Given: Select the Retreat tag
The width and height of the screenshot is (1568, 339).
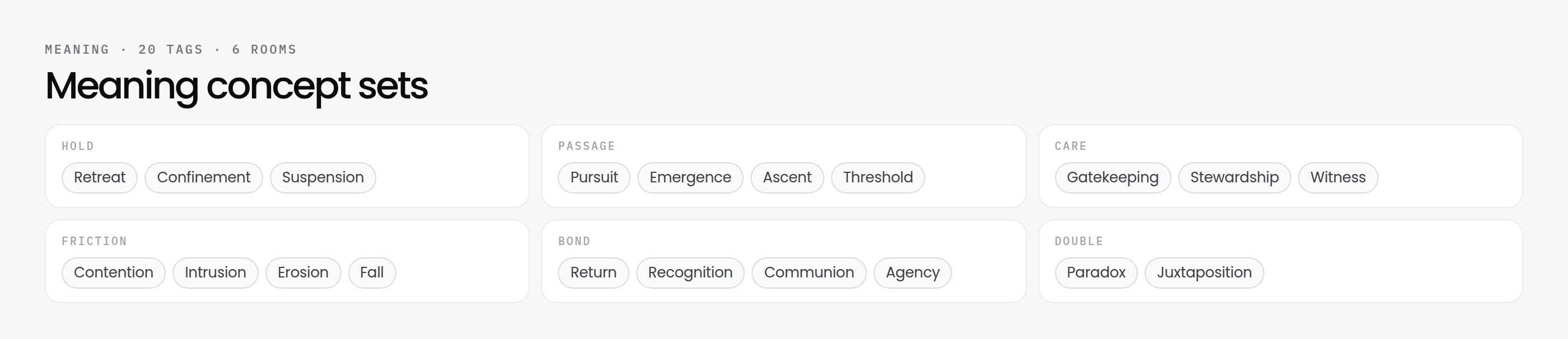Looking at the screenshot, I should [x=99, y=177].
